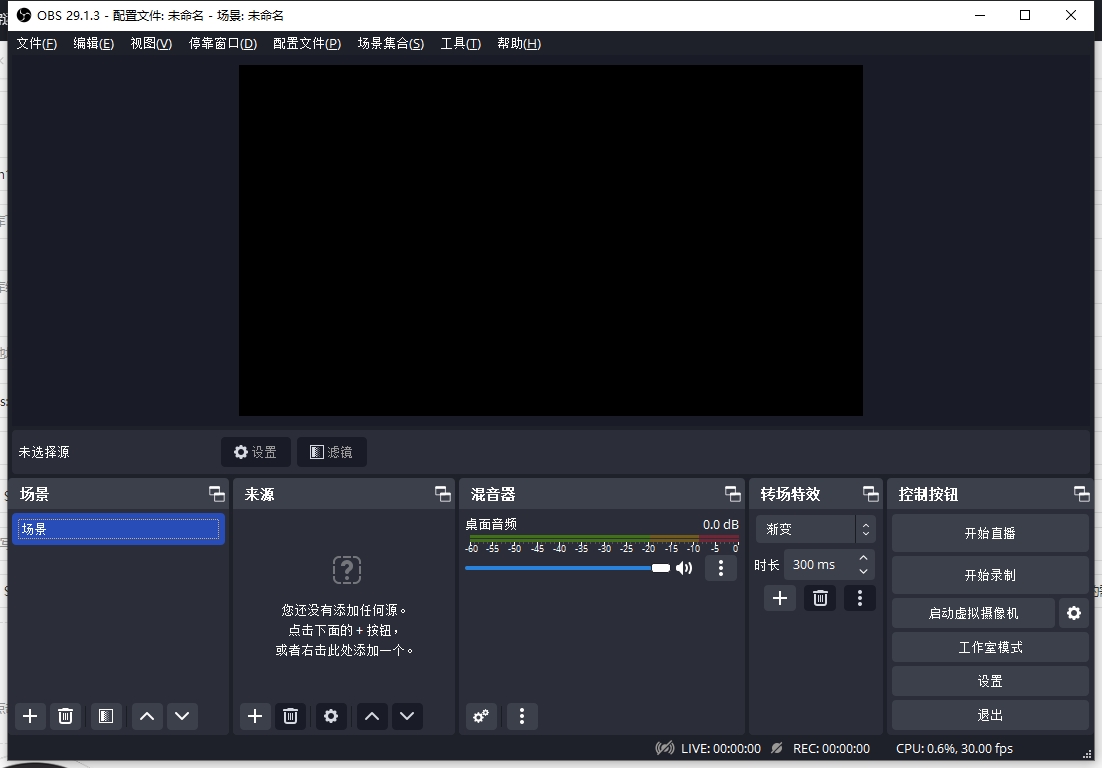Move scene down with arrow icon
The width and height of the screenshot is (1102, 768).
pyautogui.click(x=182, y=716)
